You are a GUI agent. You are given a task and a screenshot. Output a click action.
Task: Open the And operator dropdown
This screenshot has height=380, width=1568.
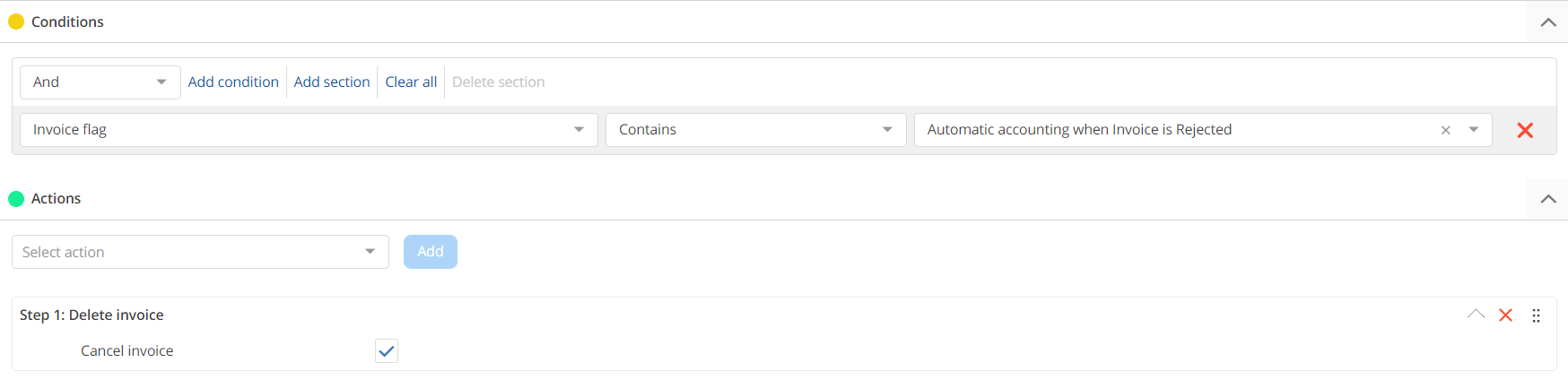pyautogui.click(x=100, y=82)
